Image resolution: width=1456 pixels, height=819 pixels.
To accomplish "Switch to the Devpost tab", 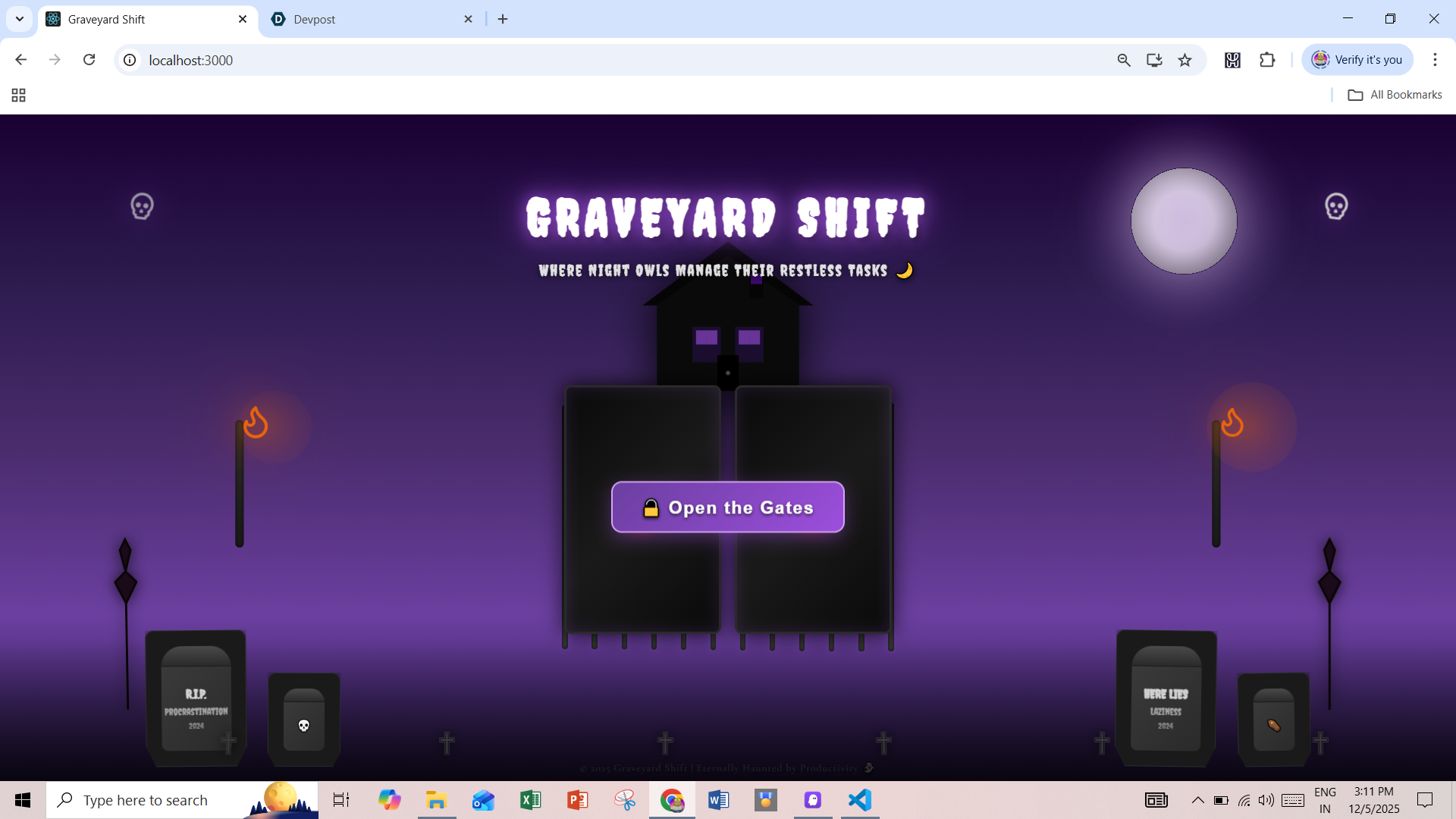I will point(314,20).
